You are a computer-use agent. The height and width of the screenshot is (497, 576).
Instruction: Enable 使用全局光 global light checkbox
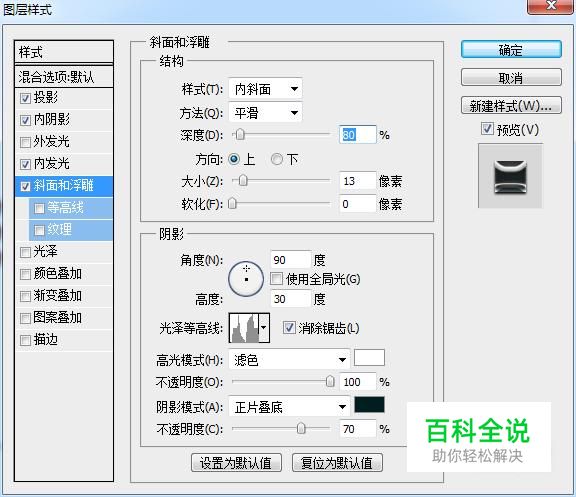coord(276,279)
